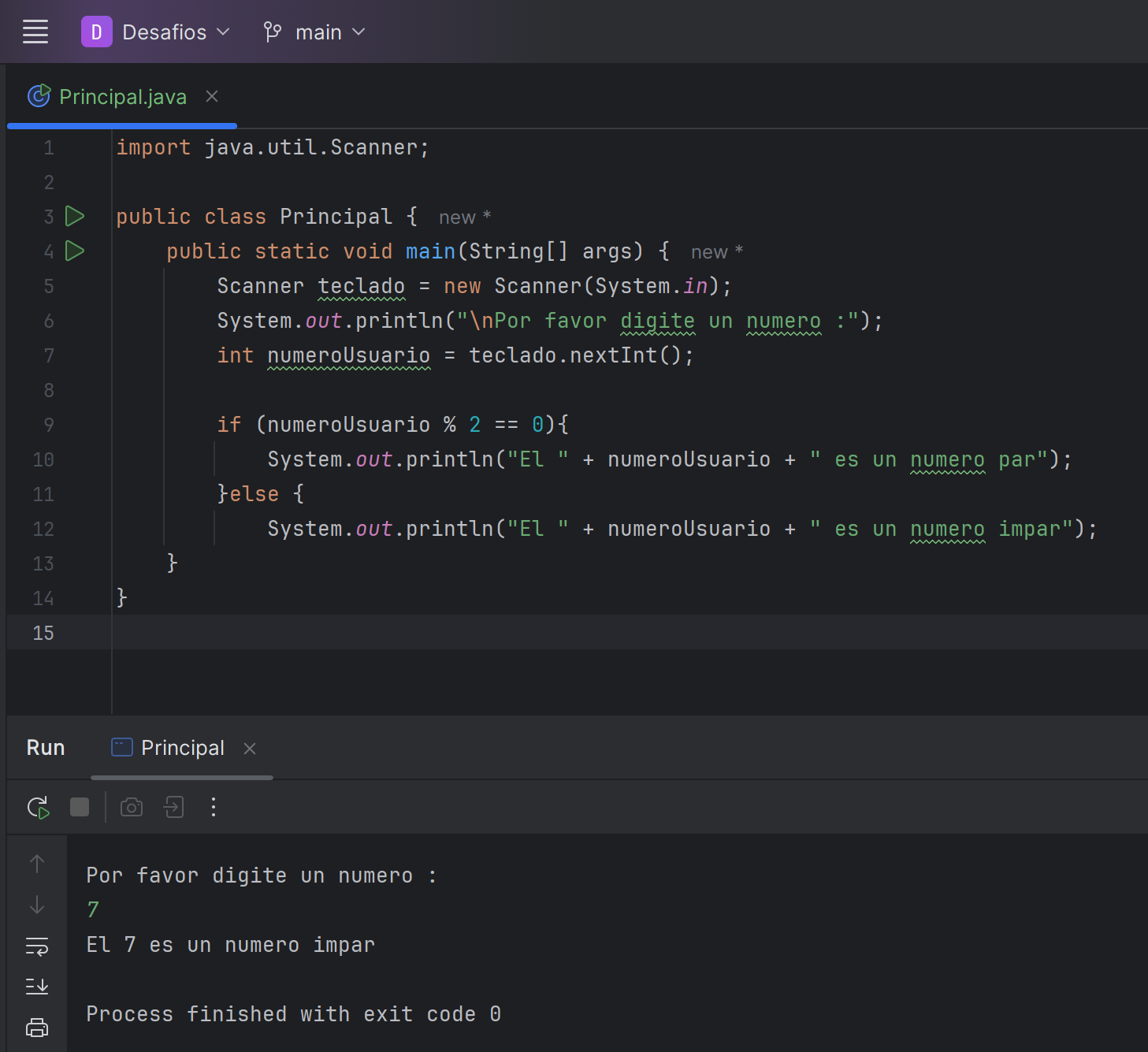1148x1052 pixels.
Task: Toggle scroll to end of console
Action: tap(37, 986)
